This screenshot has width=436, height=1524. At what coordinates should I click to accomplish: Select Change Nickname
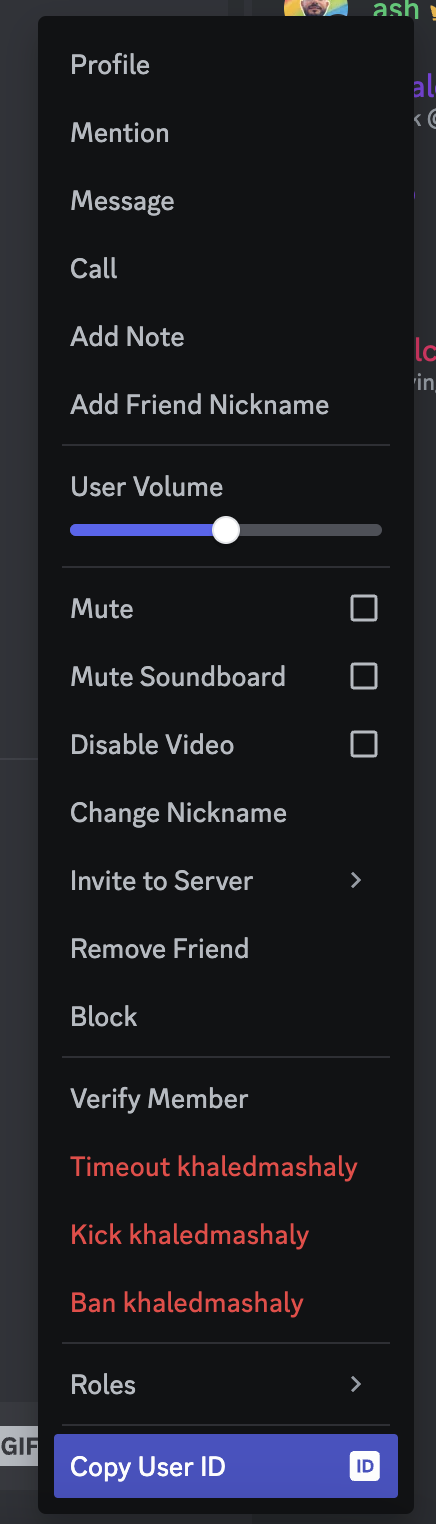pyautogui.click(x=226, y=813)
